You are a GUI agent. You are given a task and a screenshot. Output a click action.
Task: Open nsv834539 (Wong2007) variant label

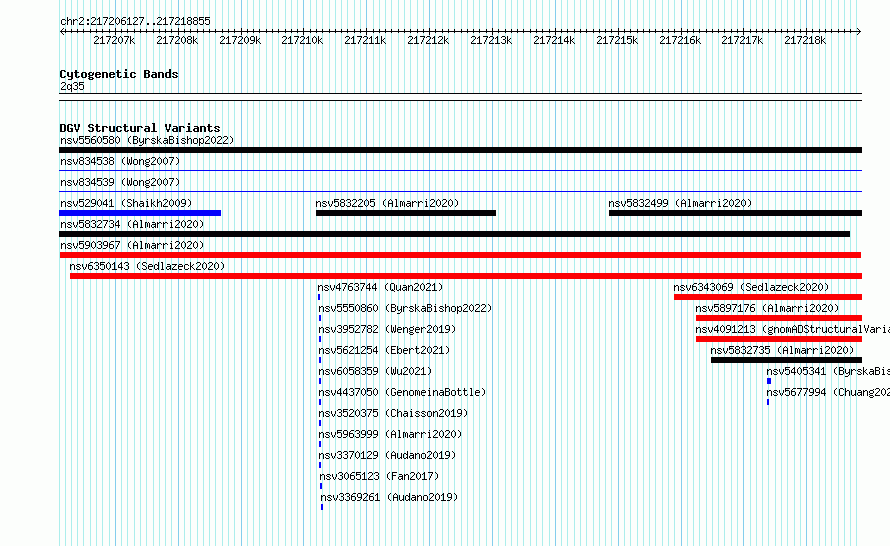coord(120,182)
